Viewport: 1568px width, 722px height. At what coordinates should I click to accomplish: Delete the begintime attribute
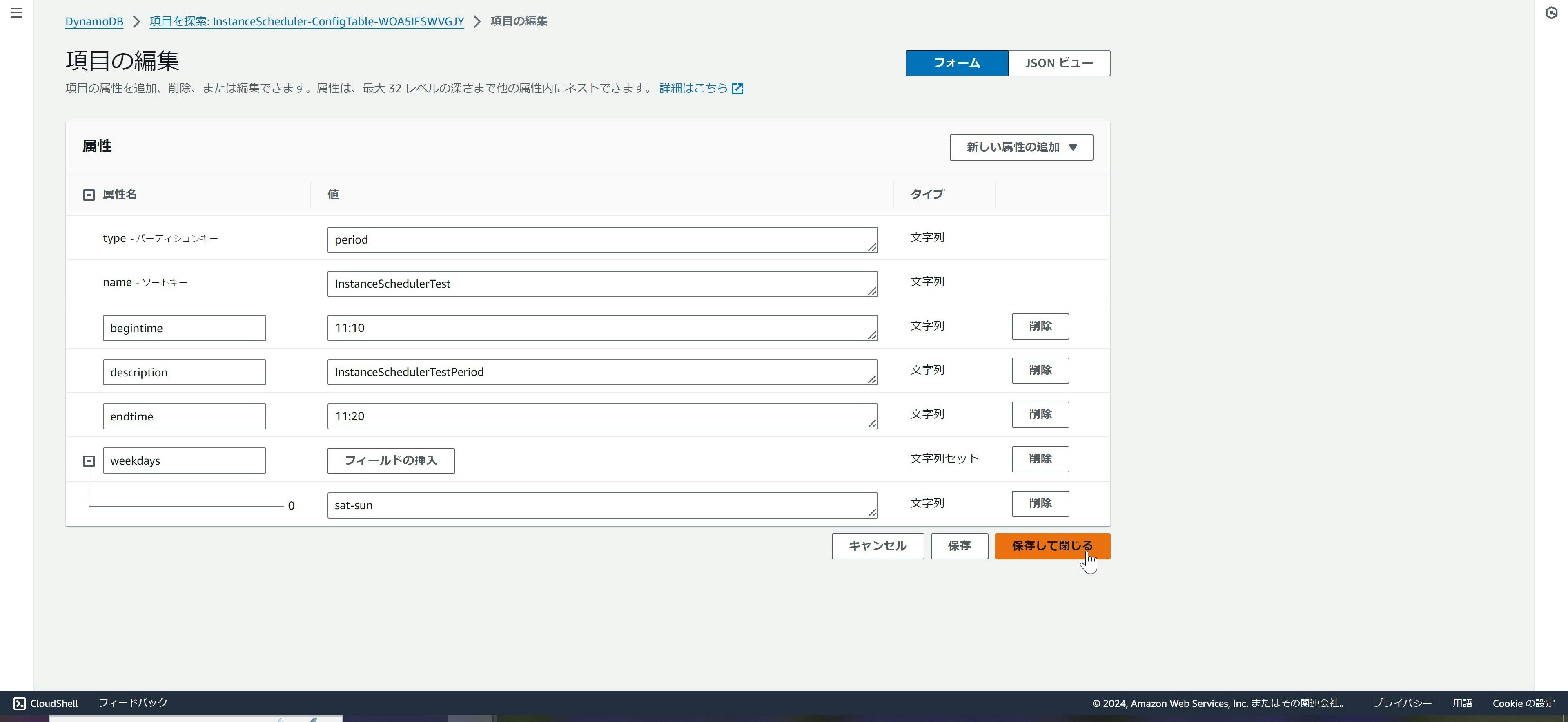coord(1040,326)
